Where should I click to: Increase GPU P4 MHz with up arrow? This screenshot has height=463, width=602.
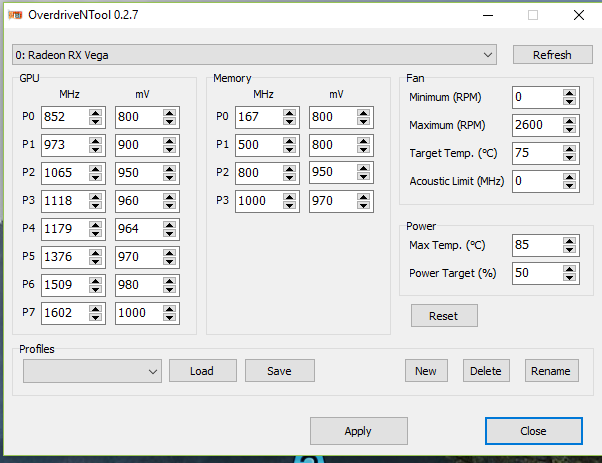click(95, 225)
